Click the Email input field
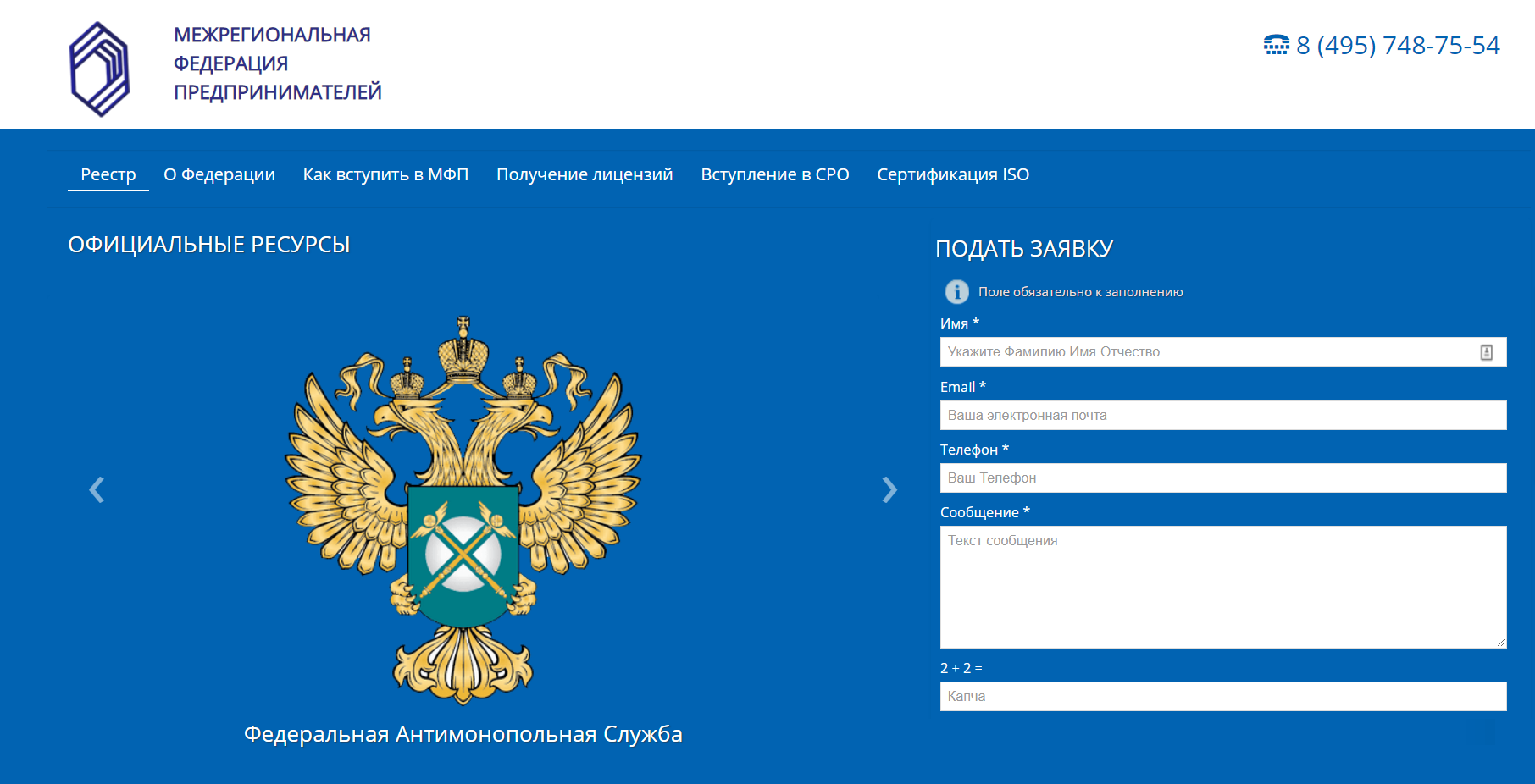1535x784 pixels. [1223, 416]
